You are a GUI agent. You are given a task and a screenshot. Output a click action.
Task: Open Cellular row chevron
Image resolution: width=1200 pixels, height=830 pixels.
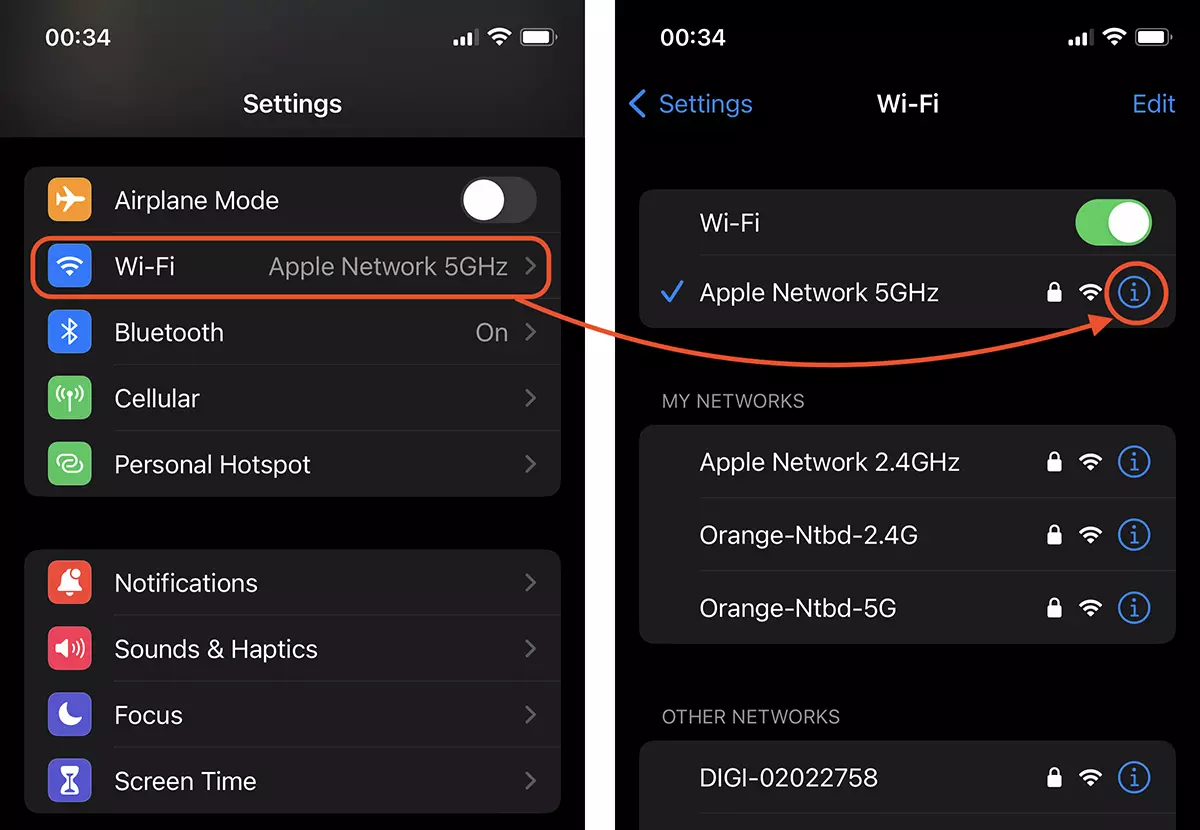click(531, 398)
